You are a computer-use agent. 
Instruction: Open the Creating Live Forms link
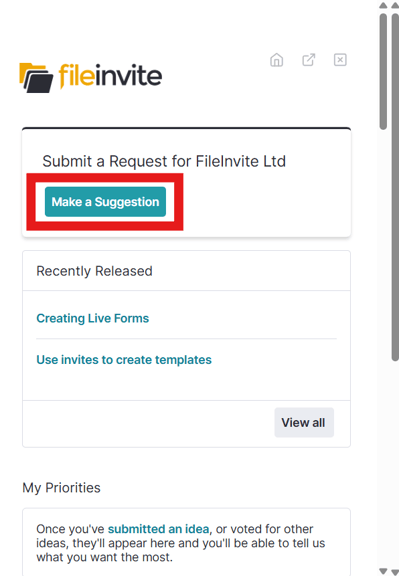pos(93,318)
